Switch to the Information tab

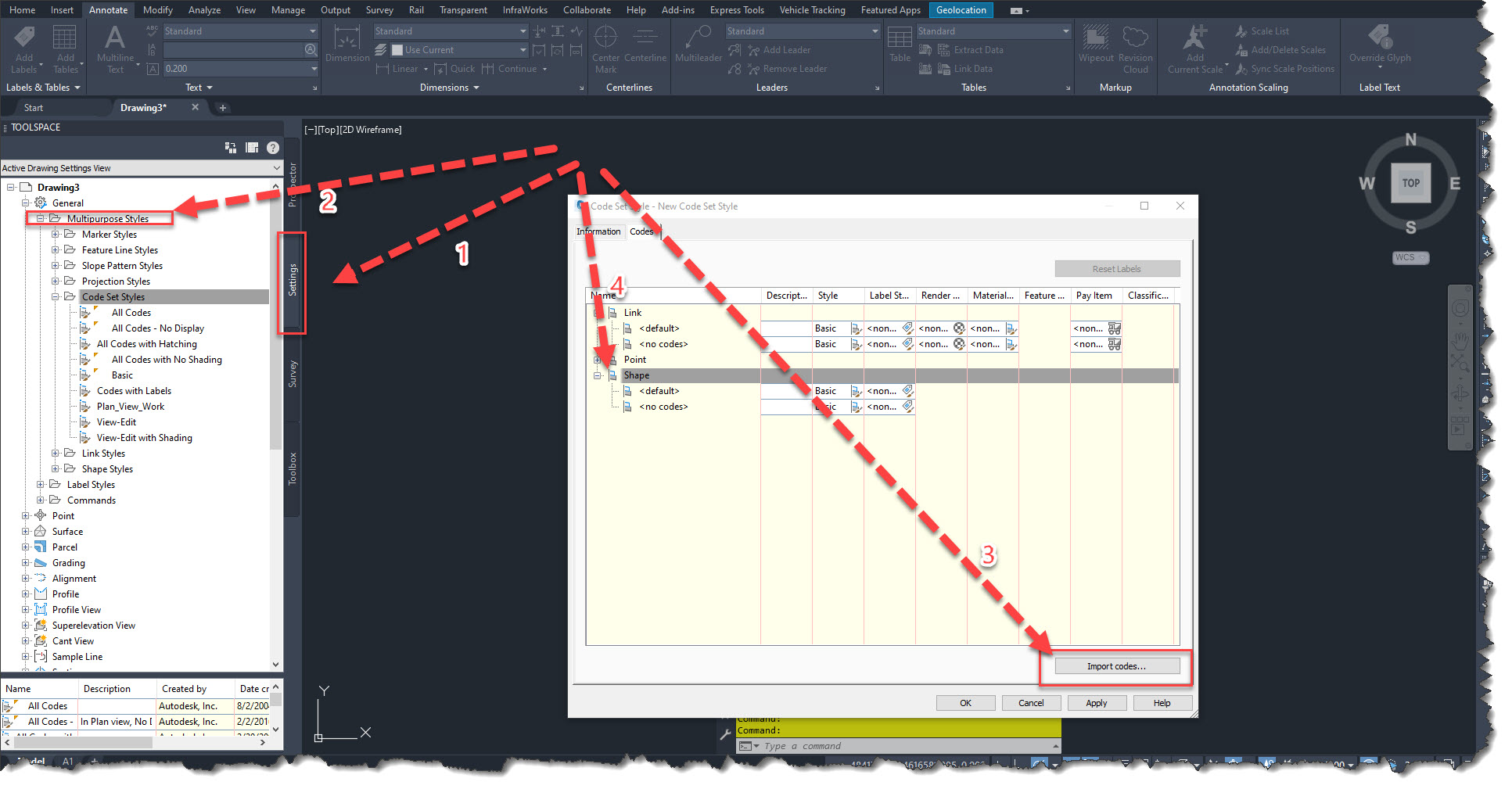click(x=598, y=231)
